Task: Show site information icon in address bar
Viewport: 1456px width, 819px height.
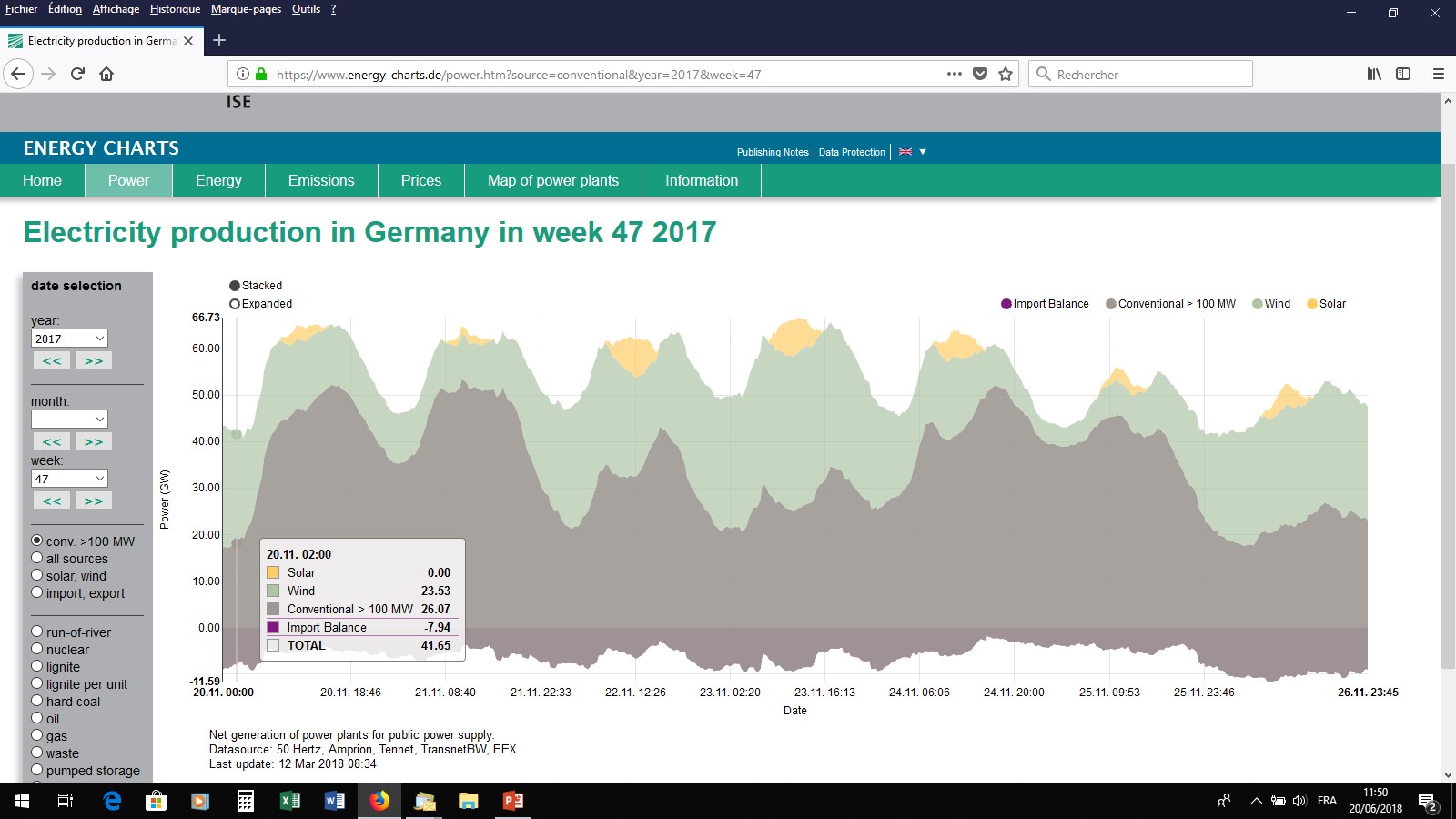Action: point(243,74)
